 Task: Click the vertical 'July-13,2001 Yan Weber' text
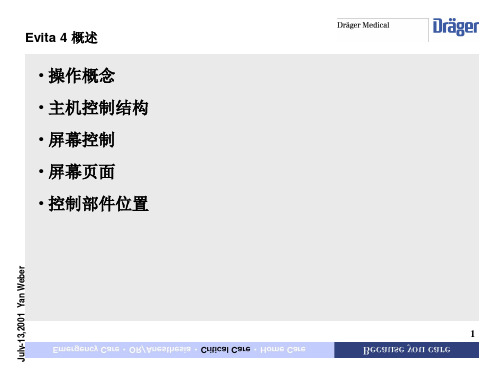coord(21,313)
